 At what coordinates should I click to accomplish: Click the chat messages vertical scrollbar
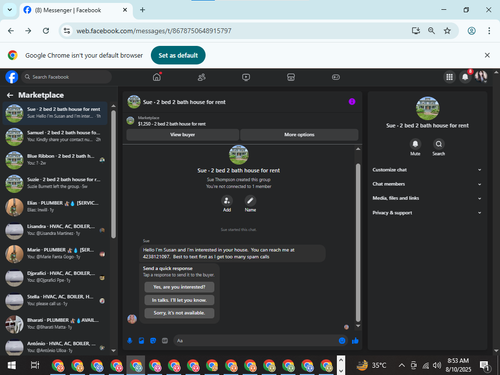click(358, 243)
